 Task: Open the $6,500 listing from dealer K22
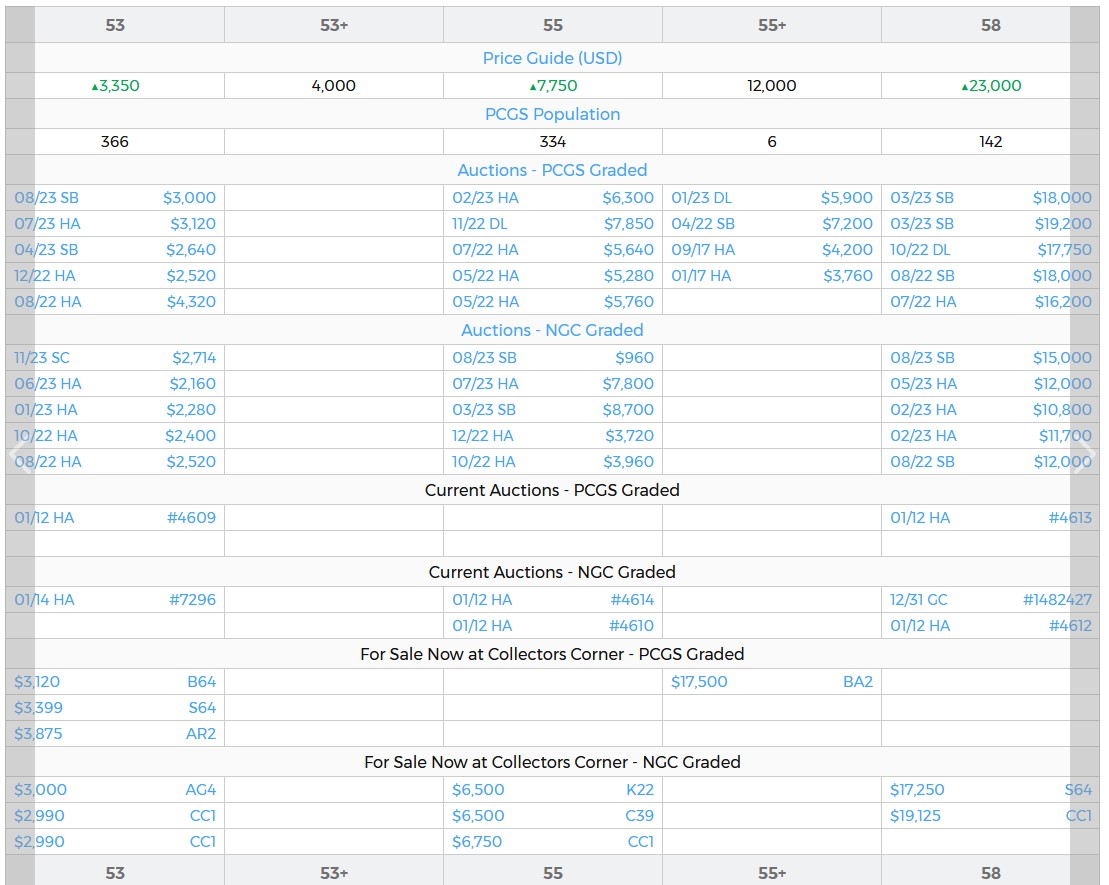(x=553, y=789)
